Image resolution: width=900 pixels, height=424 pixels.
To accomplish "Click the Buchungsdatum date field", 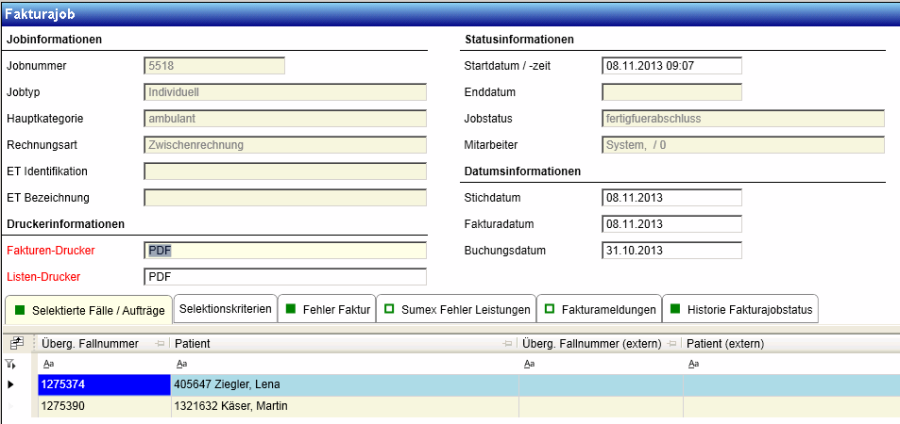I will point(671,250).
